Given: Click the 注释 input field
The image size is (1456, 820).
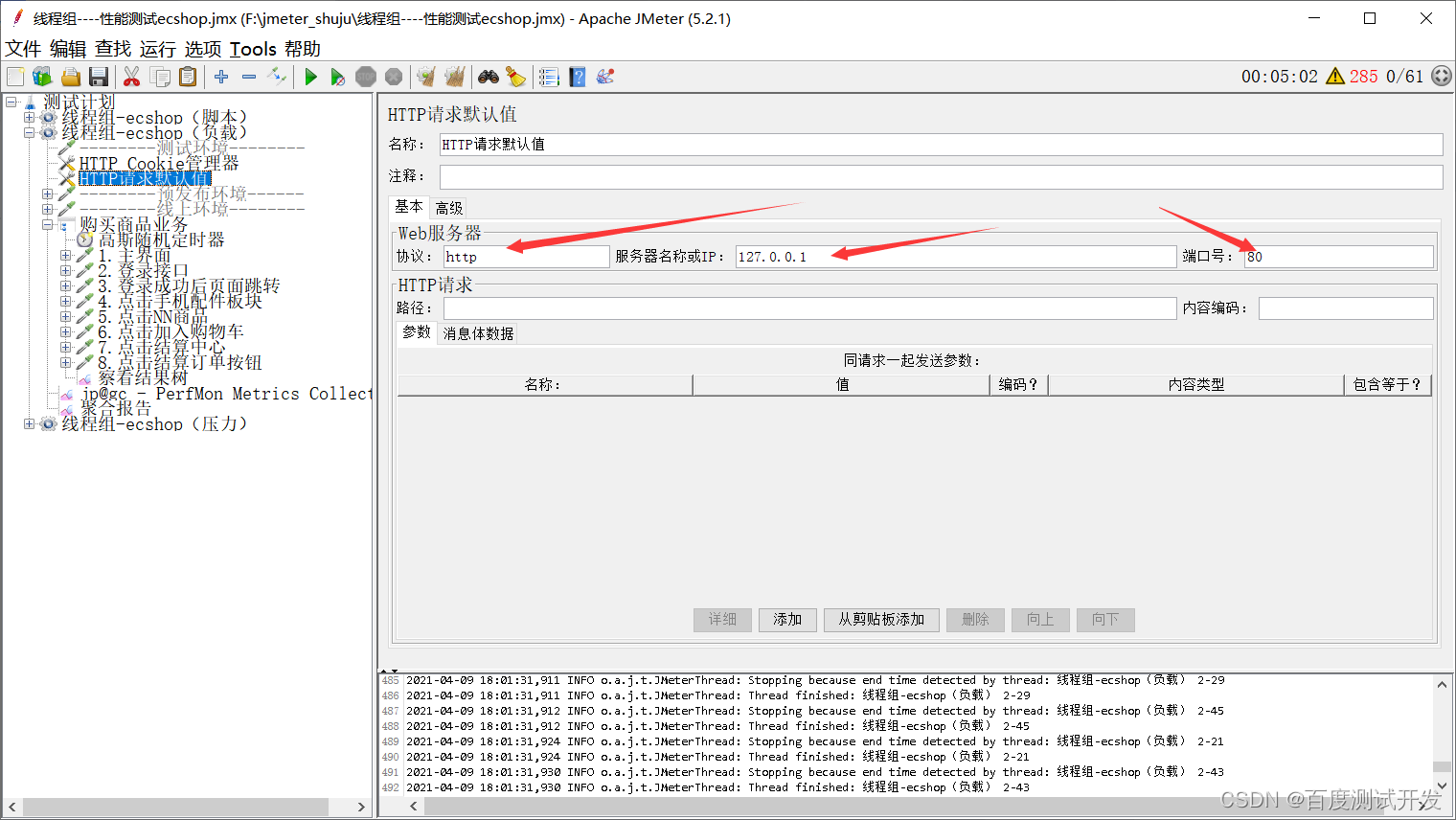Looking at the screenshot, I should coord(941,176).
